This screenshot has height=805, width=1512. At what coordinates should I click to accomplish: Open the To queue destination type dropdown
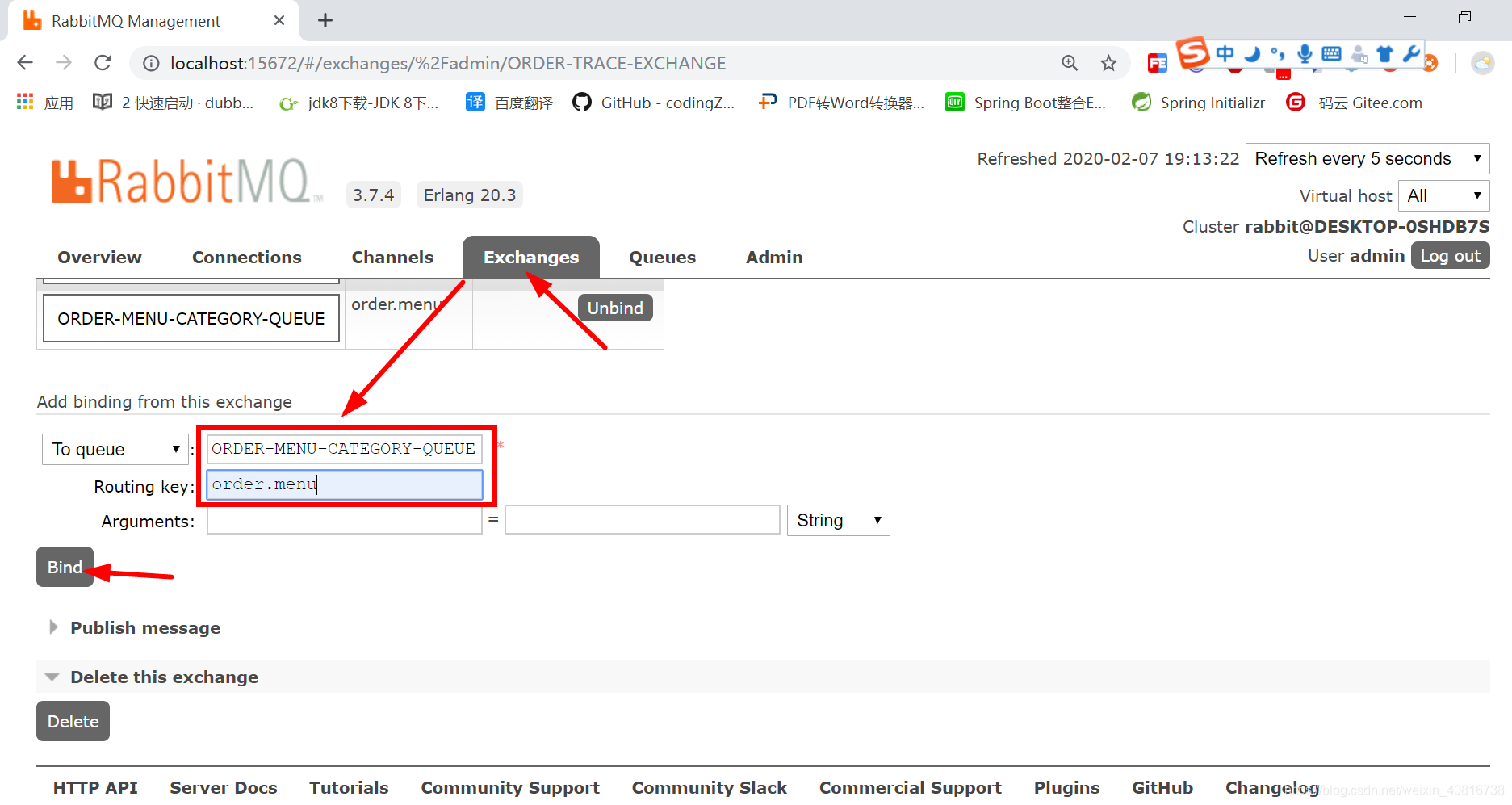[115, 449]
